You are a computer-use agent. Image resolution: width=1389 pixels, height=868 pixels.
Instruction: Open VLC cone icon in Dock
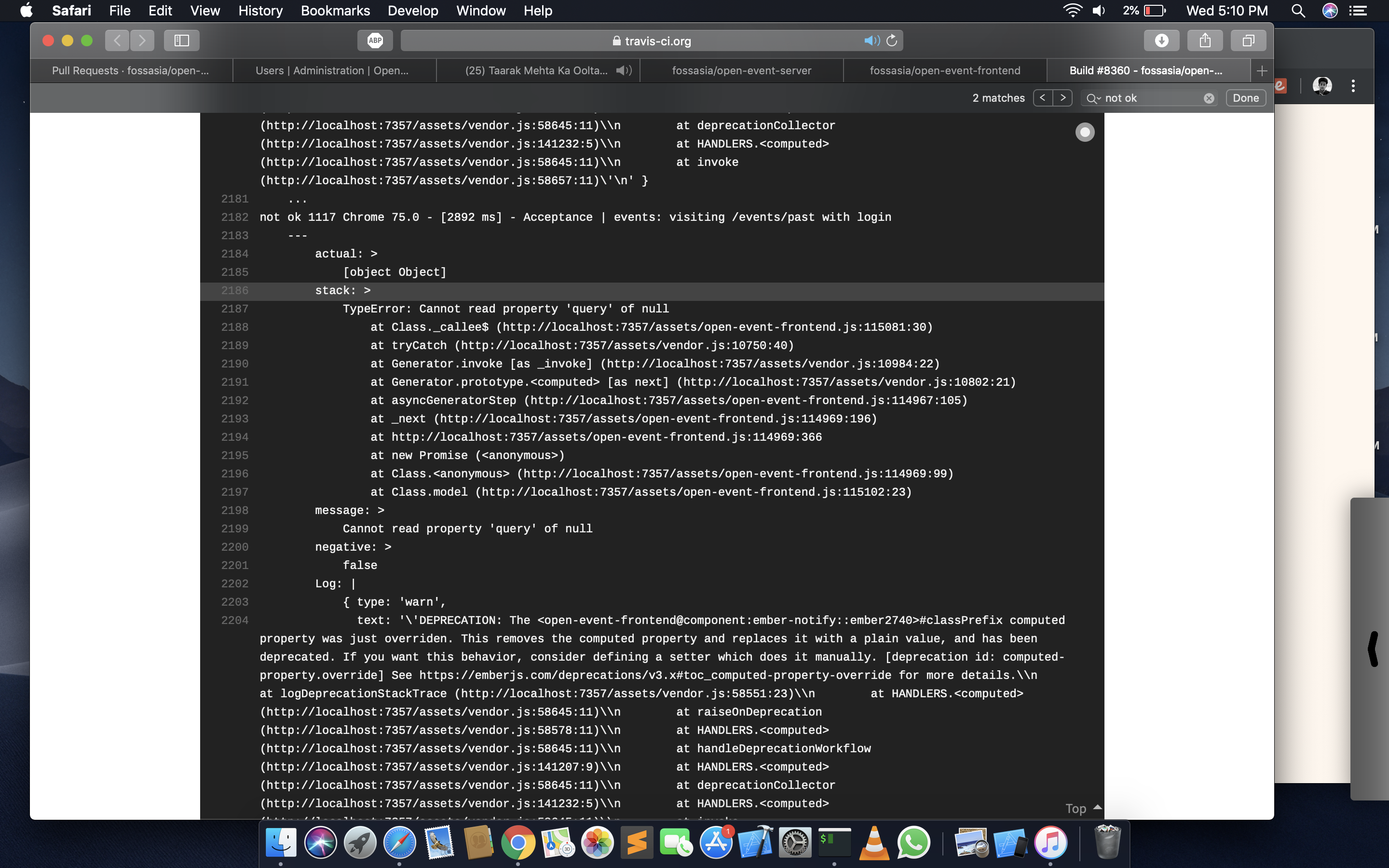click(x=874, y=842)
